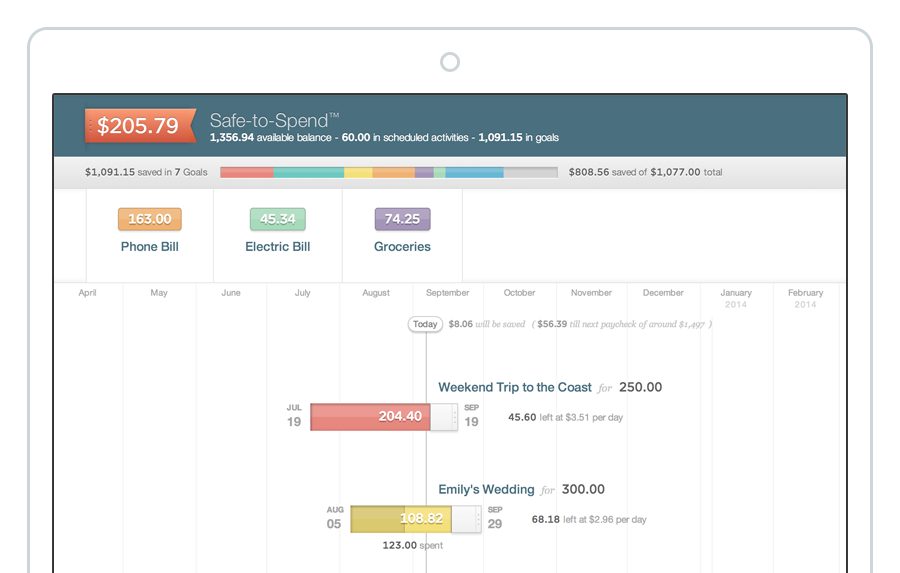Select the October month column header
This screenshot has height=573, width=900.
519,293
